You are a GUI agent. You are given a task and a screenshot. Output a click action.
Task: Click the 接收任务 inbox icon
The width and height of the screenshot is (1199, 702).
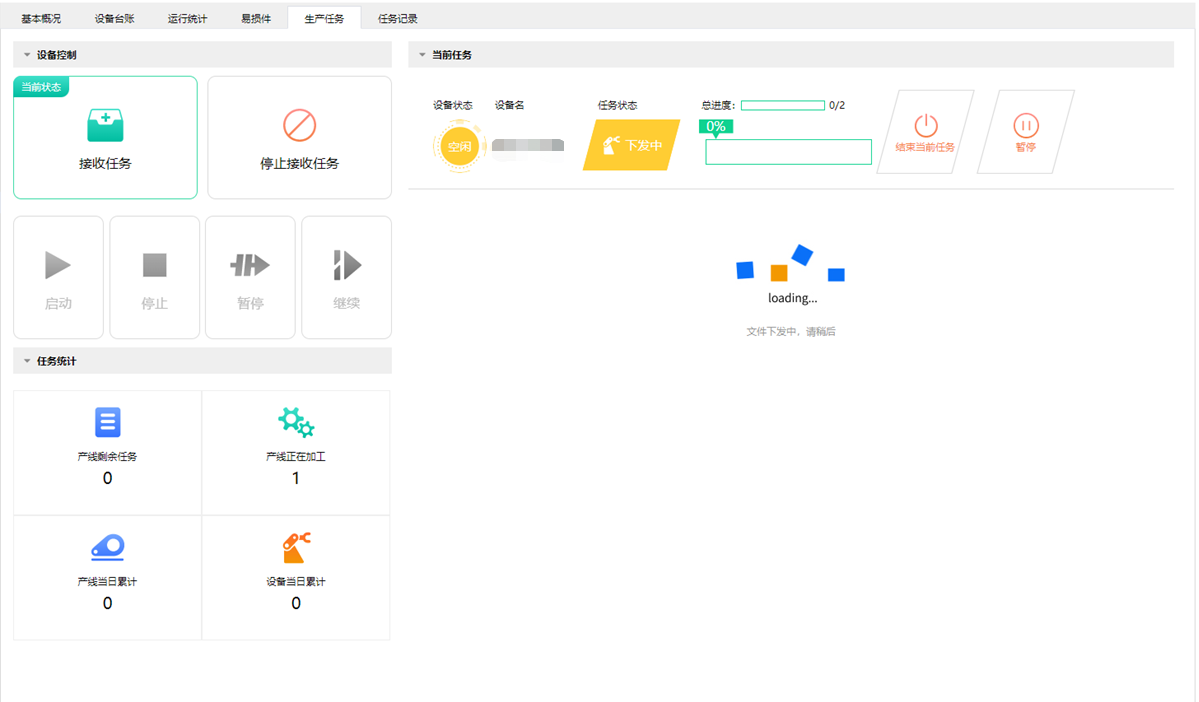click(105, 126)
